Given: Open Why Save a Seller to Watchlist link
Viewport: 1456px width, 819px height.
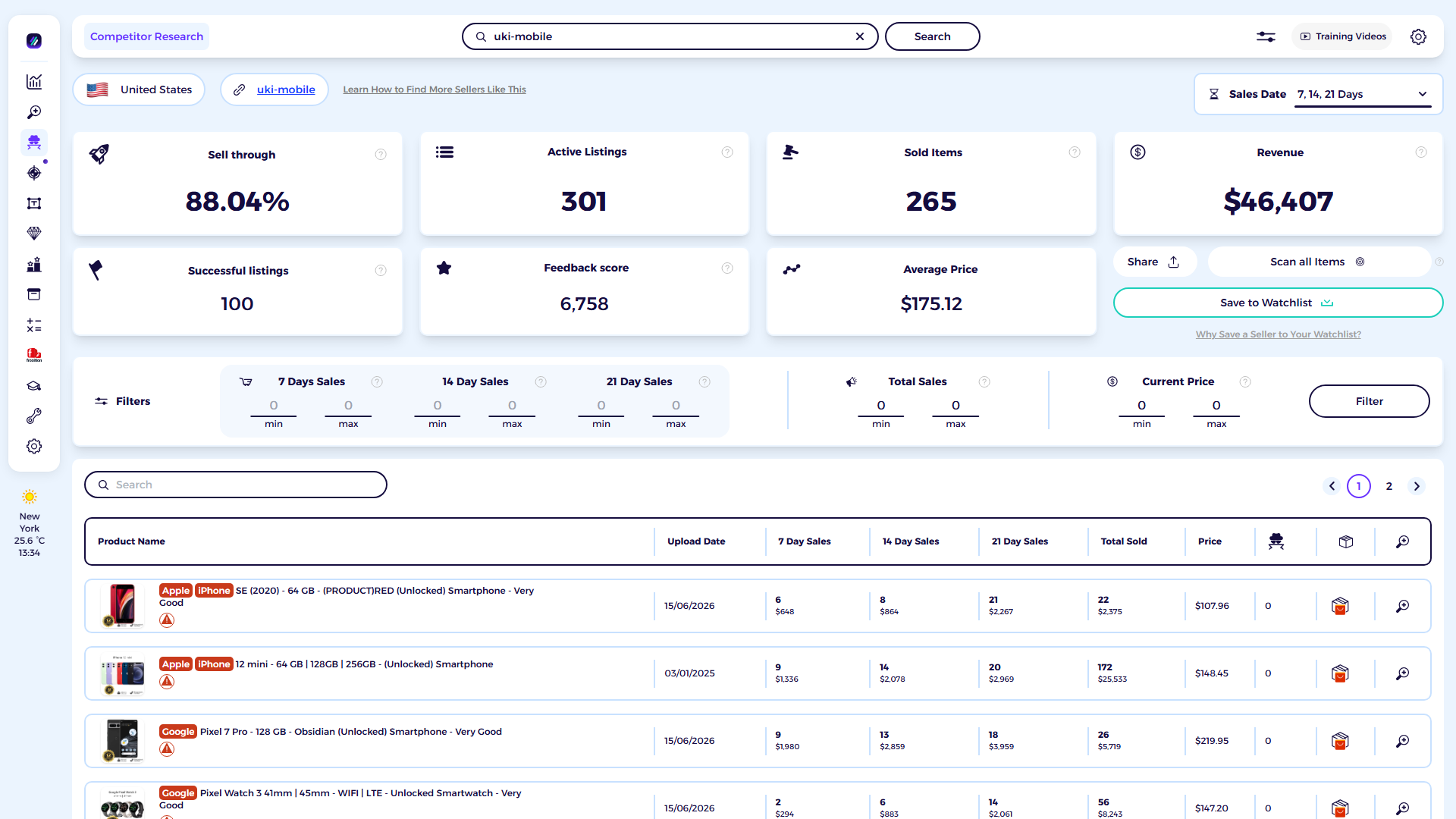Looking at the screenshot, I should (1278, 334).
